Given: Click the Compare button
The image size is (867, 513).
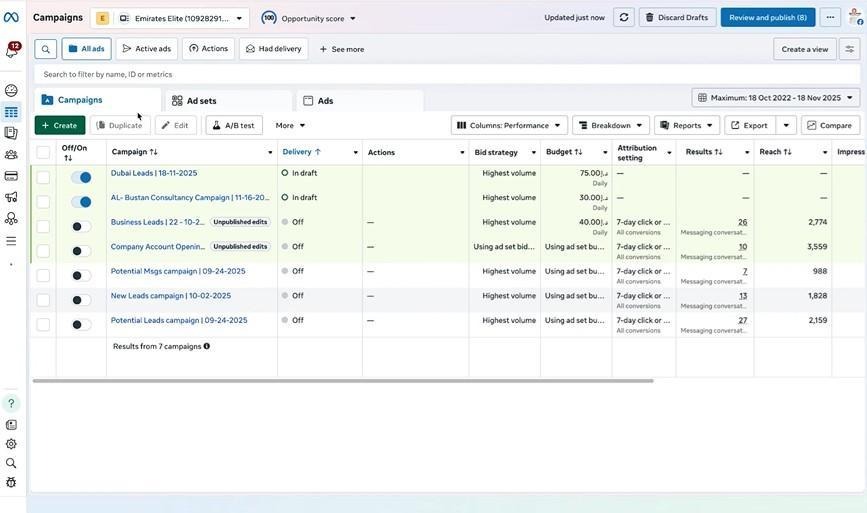Looking at the screenshot, I should 830,125.
